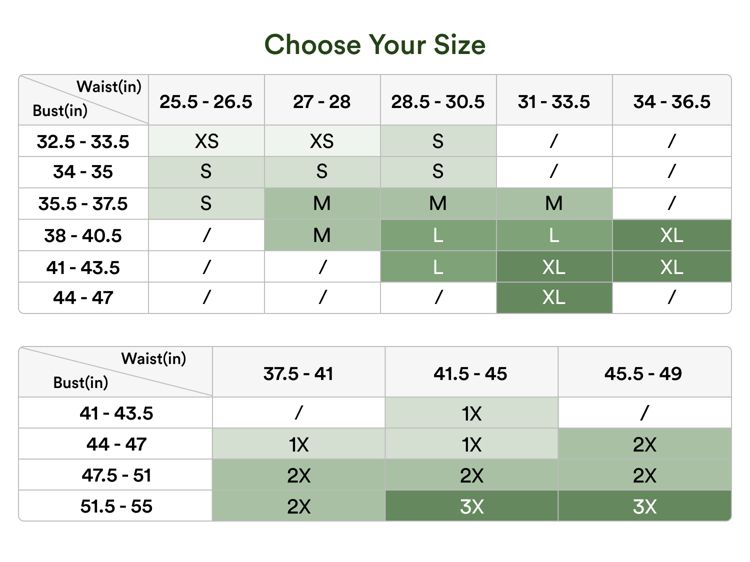
Task: Click the 38 - 40.5 bust row label
Action: pyautogui.click(x=84, y=236)
